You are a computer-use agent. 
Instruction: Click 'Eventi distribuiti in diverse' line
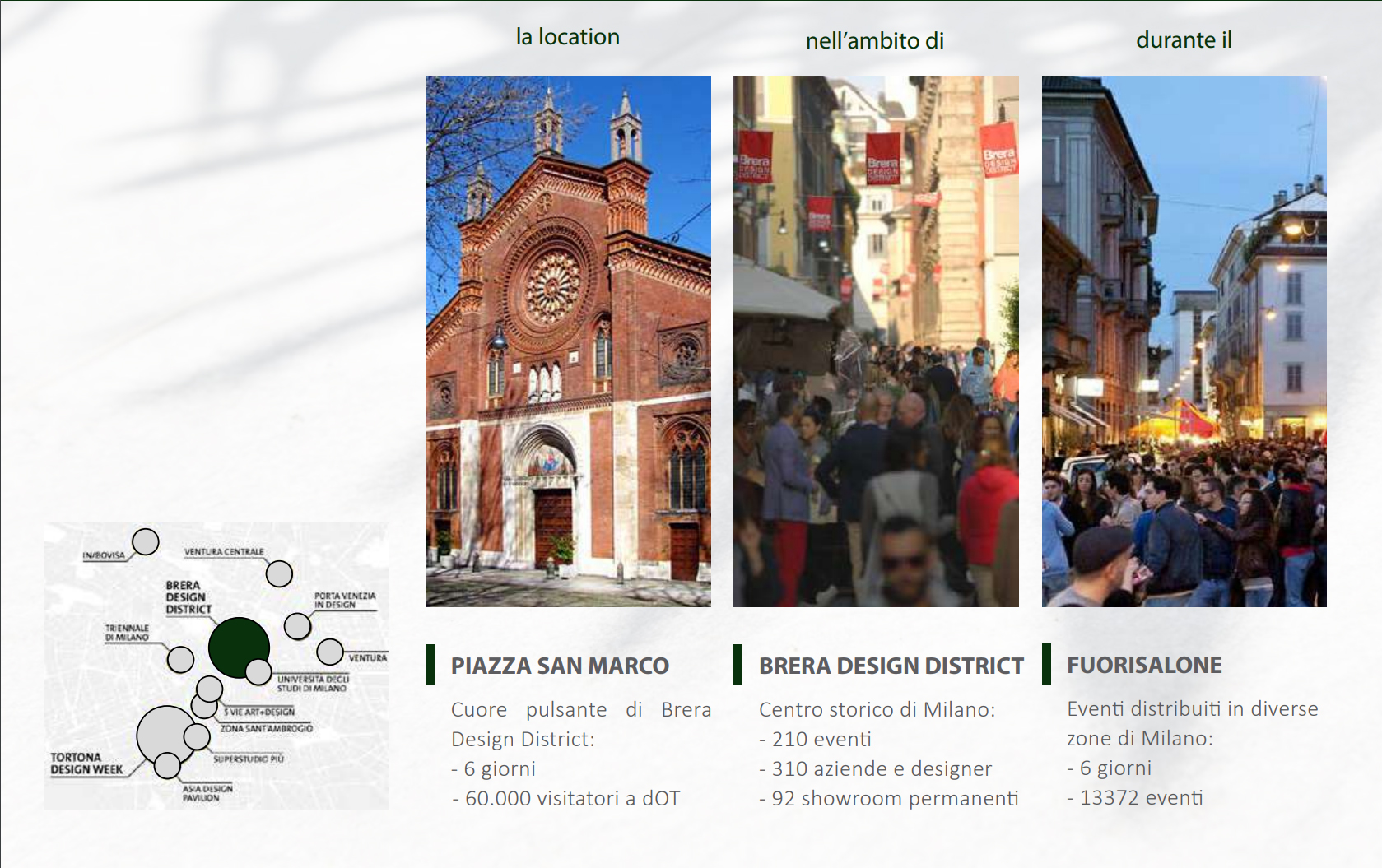(x=1193, y=708)
